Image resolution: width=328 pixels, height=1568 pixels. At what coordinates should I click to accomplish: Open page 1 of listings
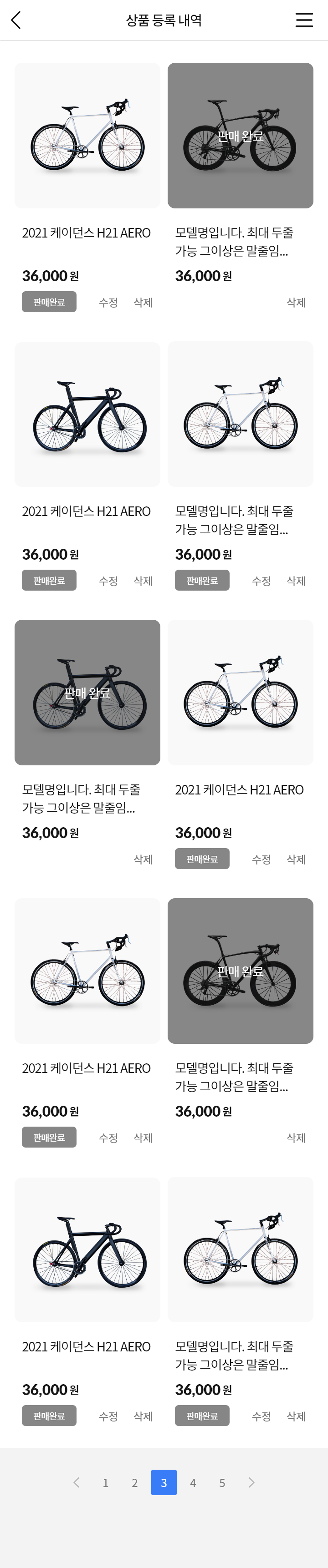(106, 1483)
